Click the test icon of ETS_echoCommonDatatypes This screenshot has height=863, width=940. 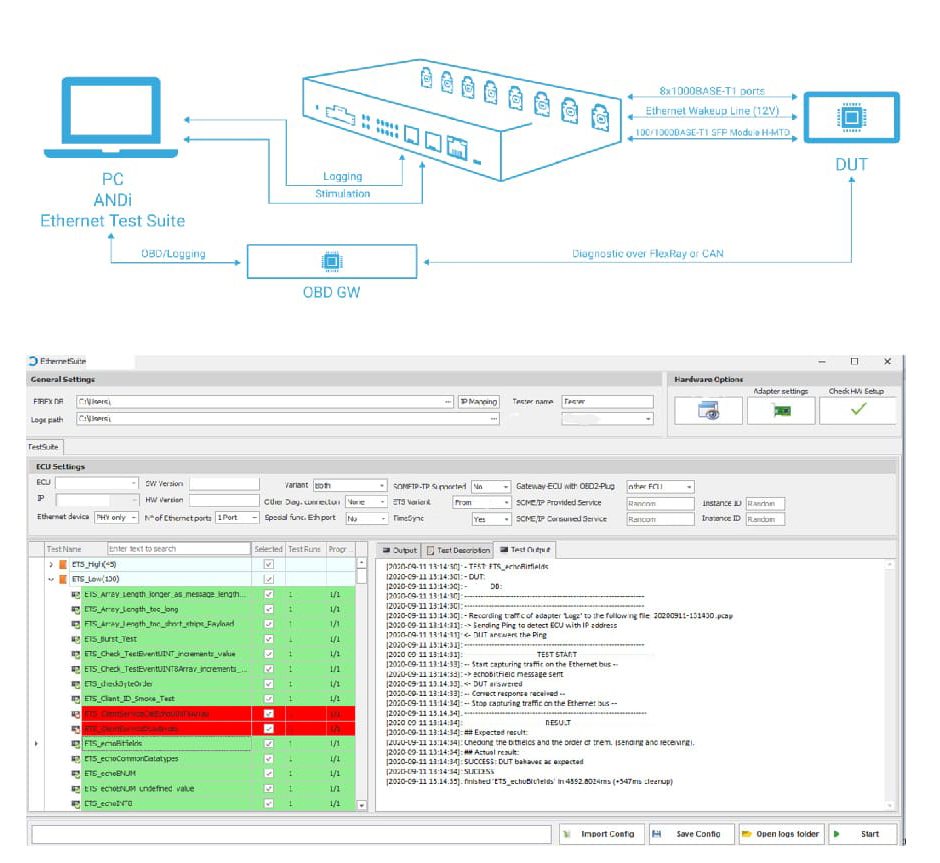(x=76, y=759)
